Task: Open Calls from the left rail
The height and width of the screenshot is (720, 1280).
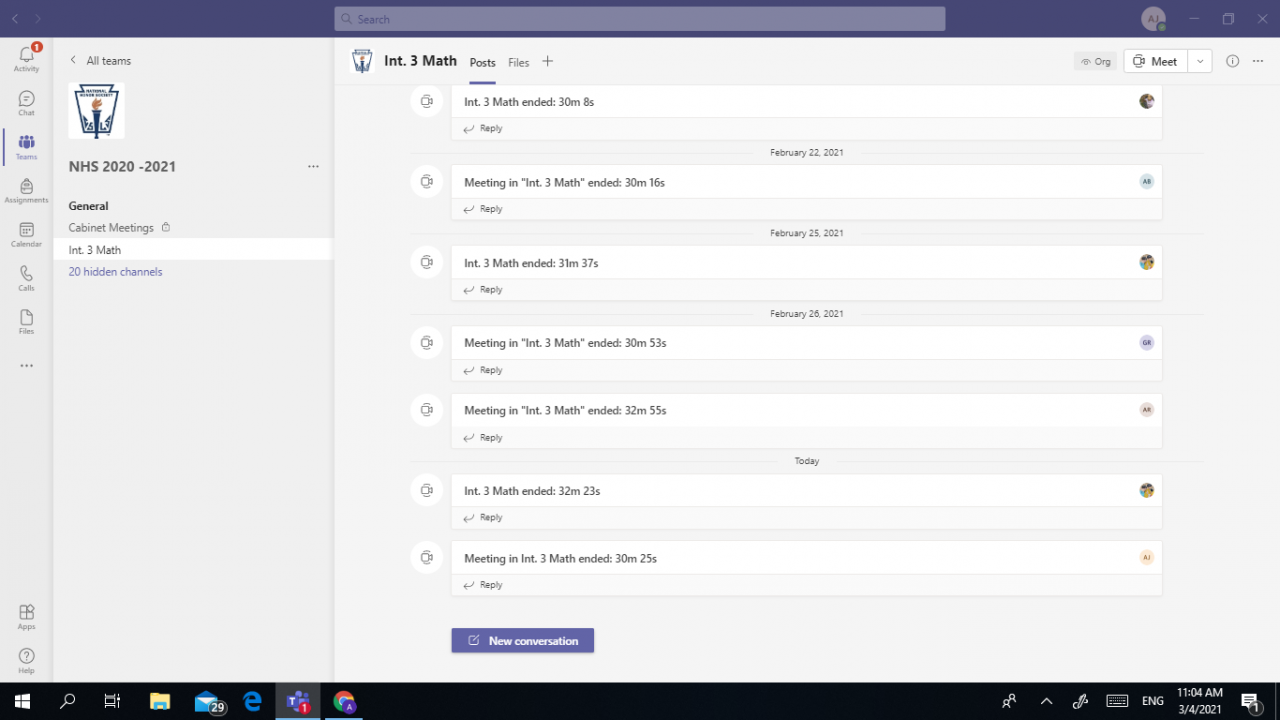Action: [x=26, y=278]
